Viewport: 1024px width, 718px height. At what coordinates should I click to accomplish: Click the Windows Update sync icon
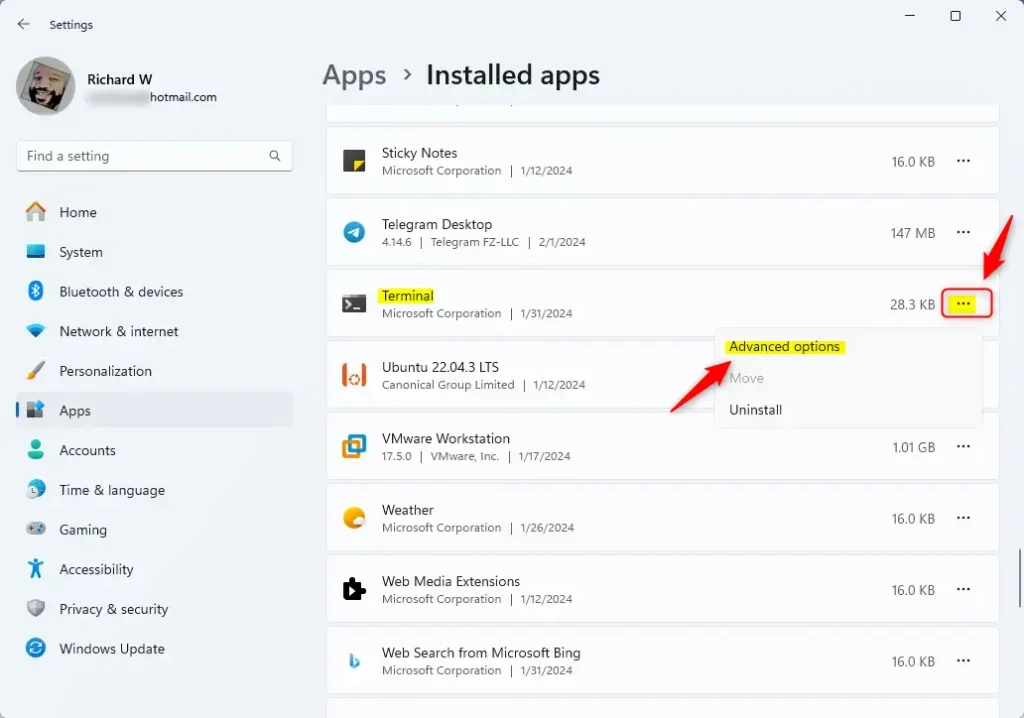(36, 648)
